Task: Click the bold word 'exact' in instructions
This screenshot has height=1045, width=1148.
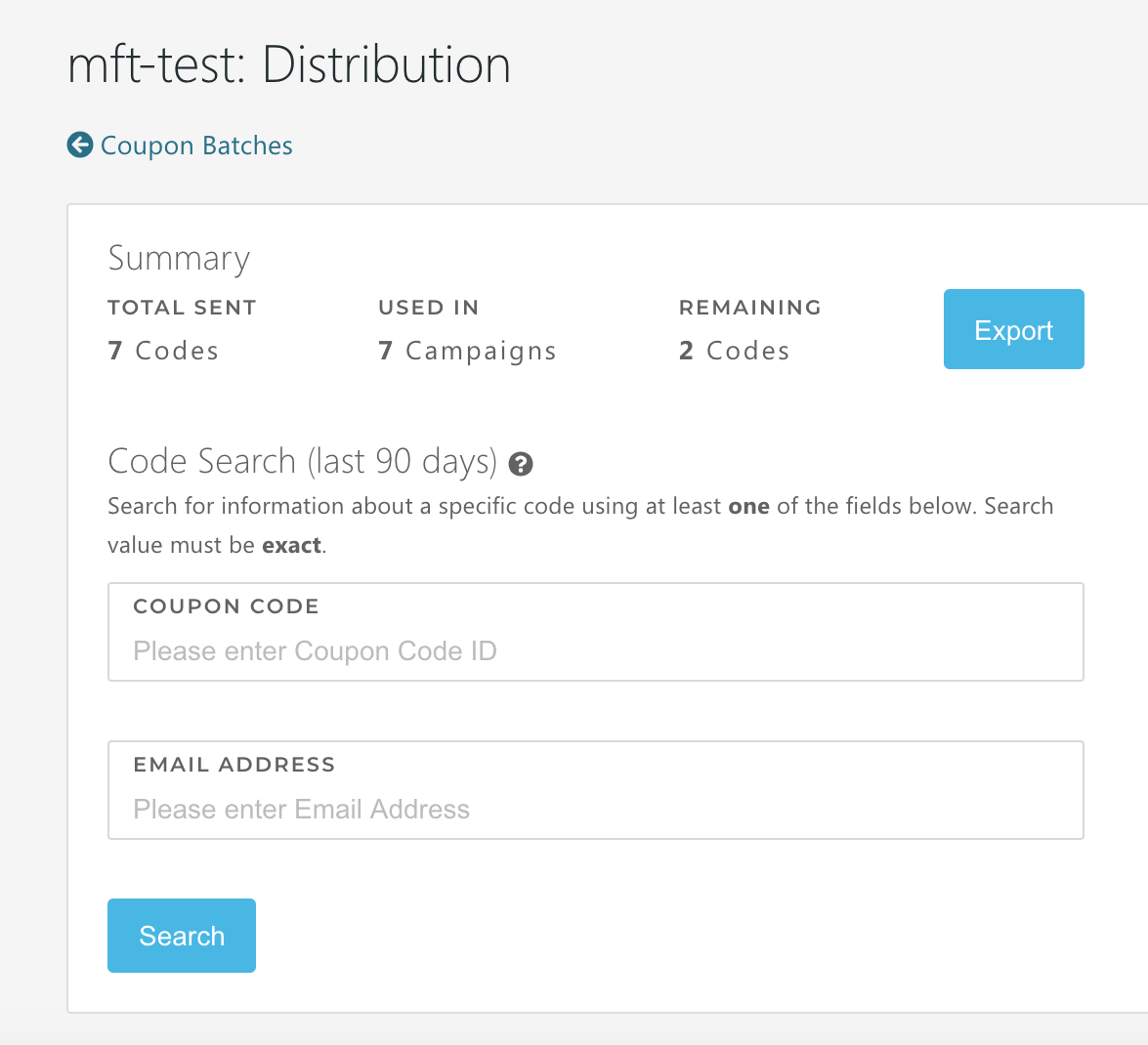Action: pos(291,545)
